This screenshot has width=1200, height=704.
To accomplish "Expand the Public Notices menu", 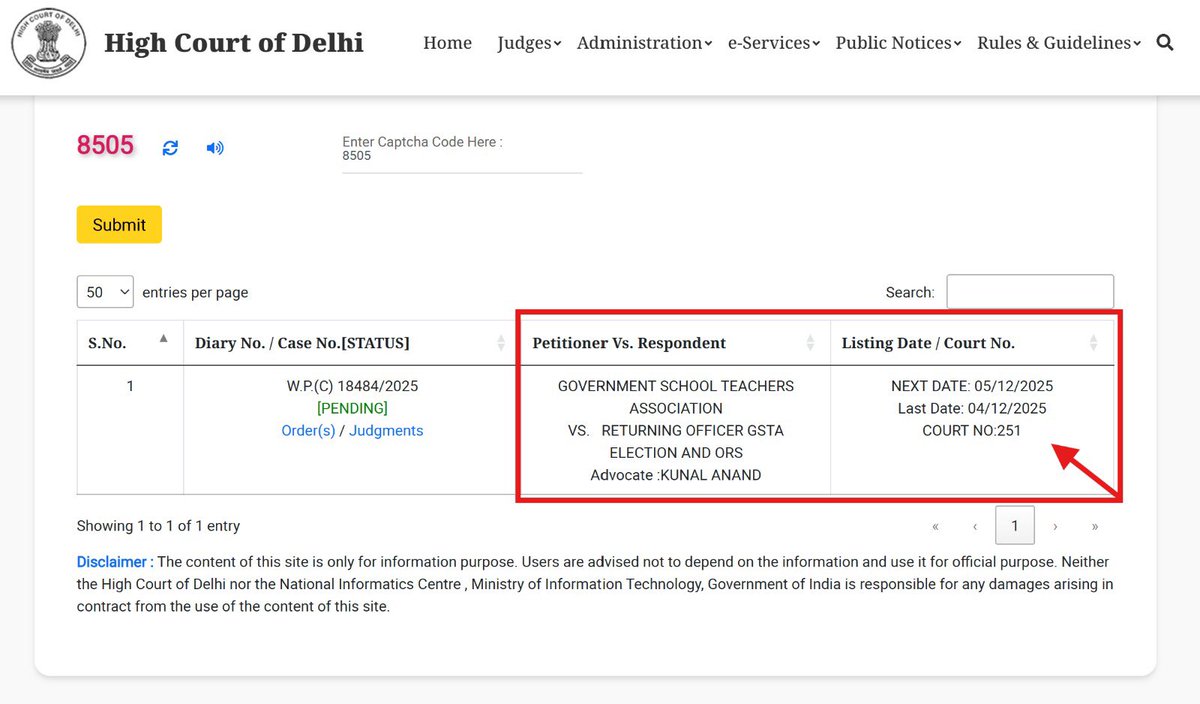I will pos(898,43).
